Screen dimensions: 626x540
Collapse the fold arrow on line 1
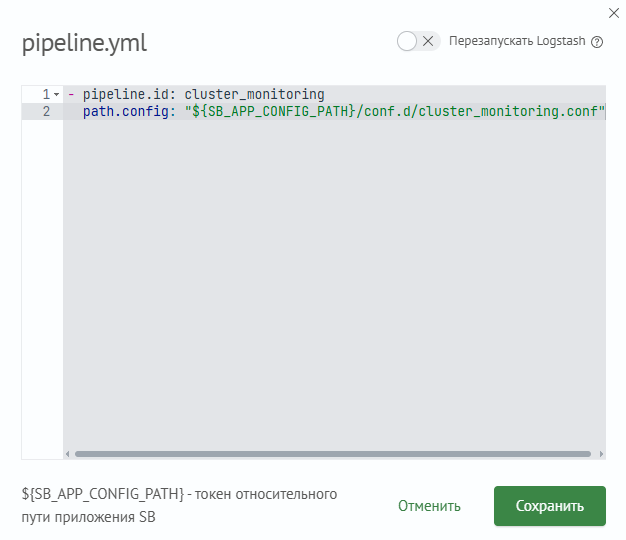click(x=57, y=95)
